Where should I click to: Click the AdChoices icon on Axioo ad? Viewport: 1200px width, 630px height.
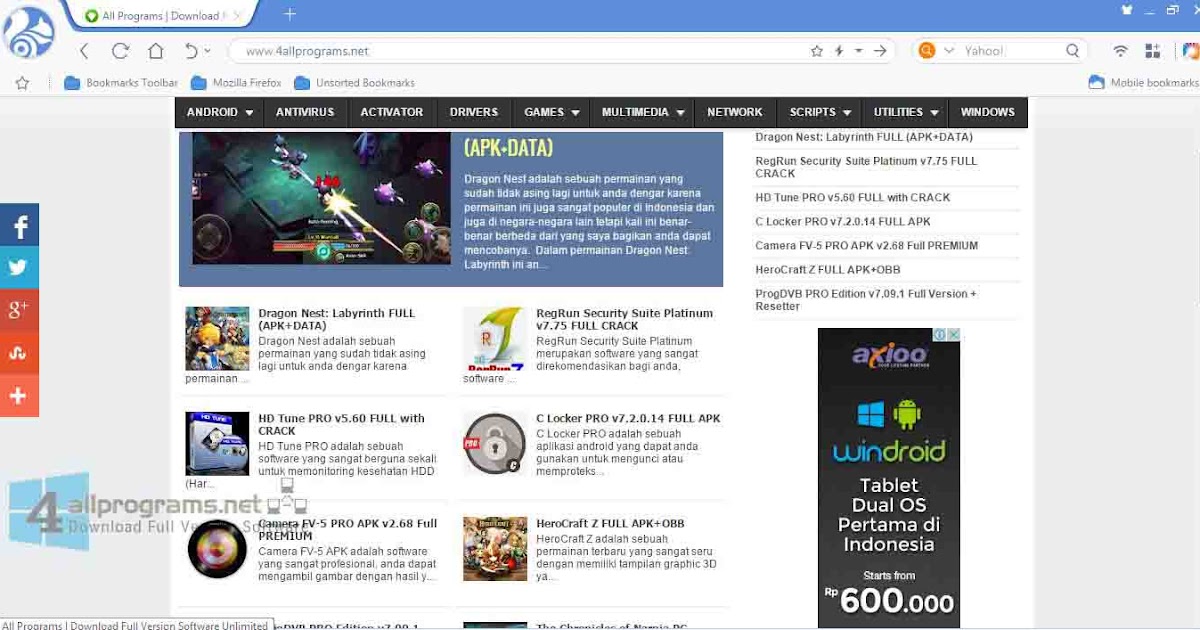[940, 334]
